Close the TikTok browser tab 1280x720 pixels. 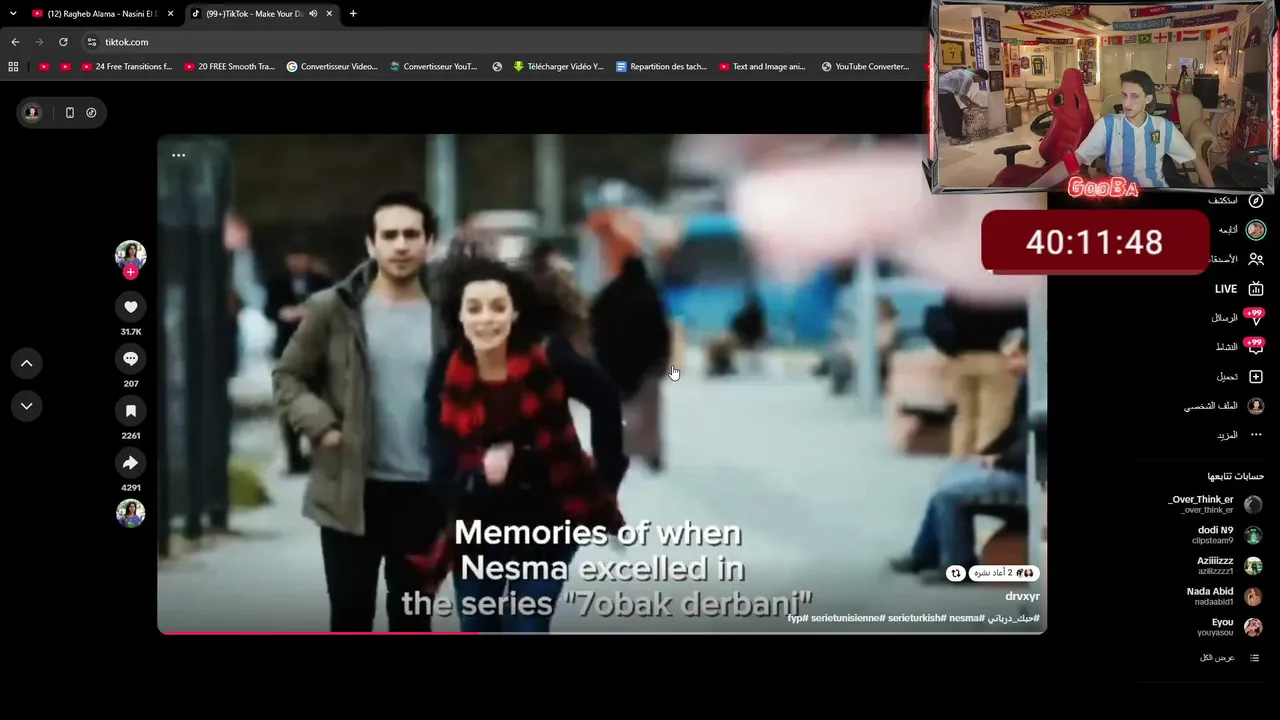(x=329, y=14)
